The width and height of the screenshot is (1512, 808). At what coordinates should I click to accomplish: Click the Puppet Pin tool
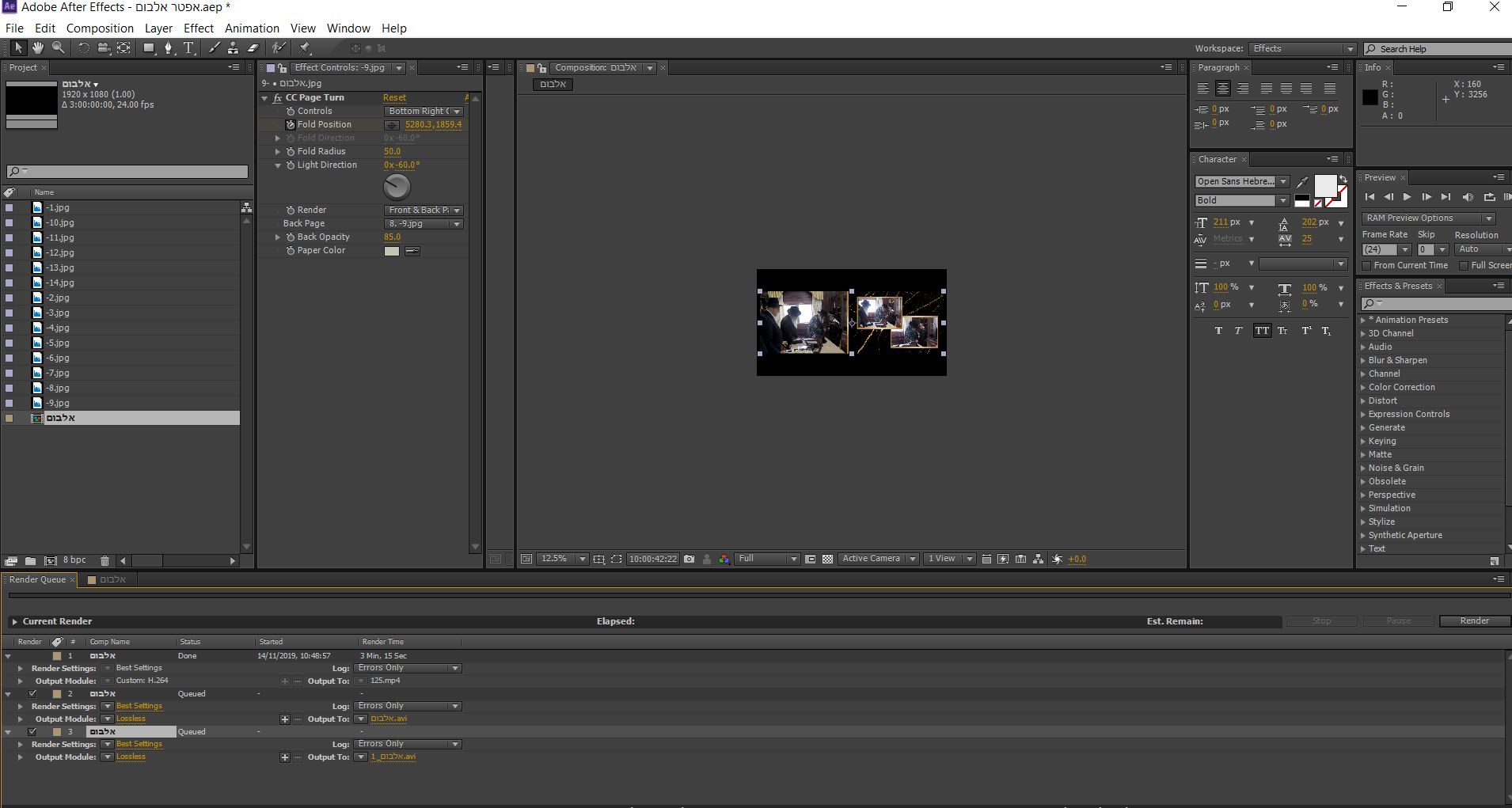tap(305, 48)
